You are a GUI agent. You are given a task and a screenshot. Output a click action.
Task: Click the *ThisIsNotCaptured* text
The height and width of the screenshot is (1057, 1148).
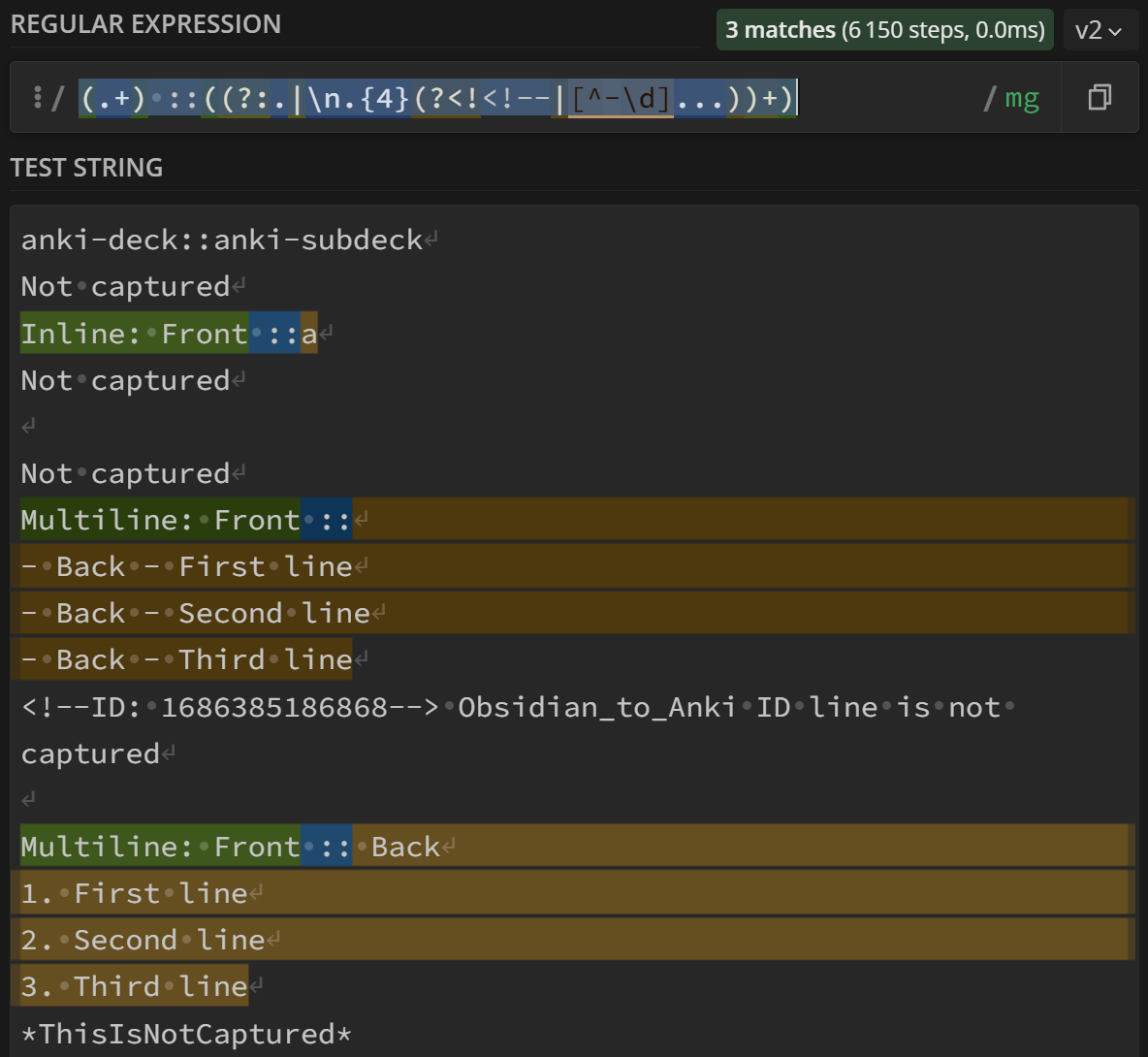click(x=186, y=1034)
